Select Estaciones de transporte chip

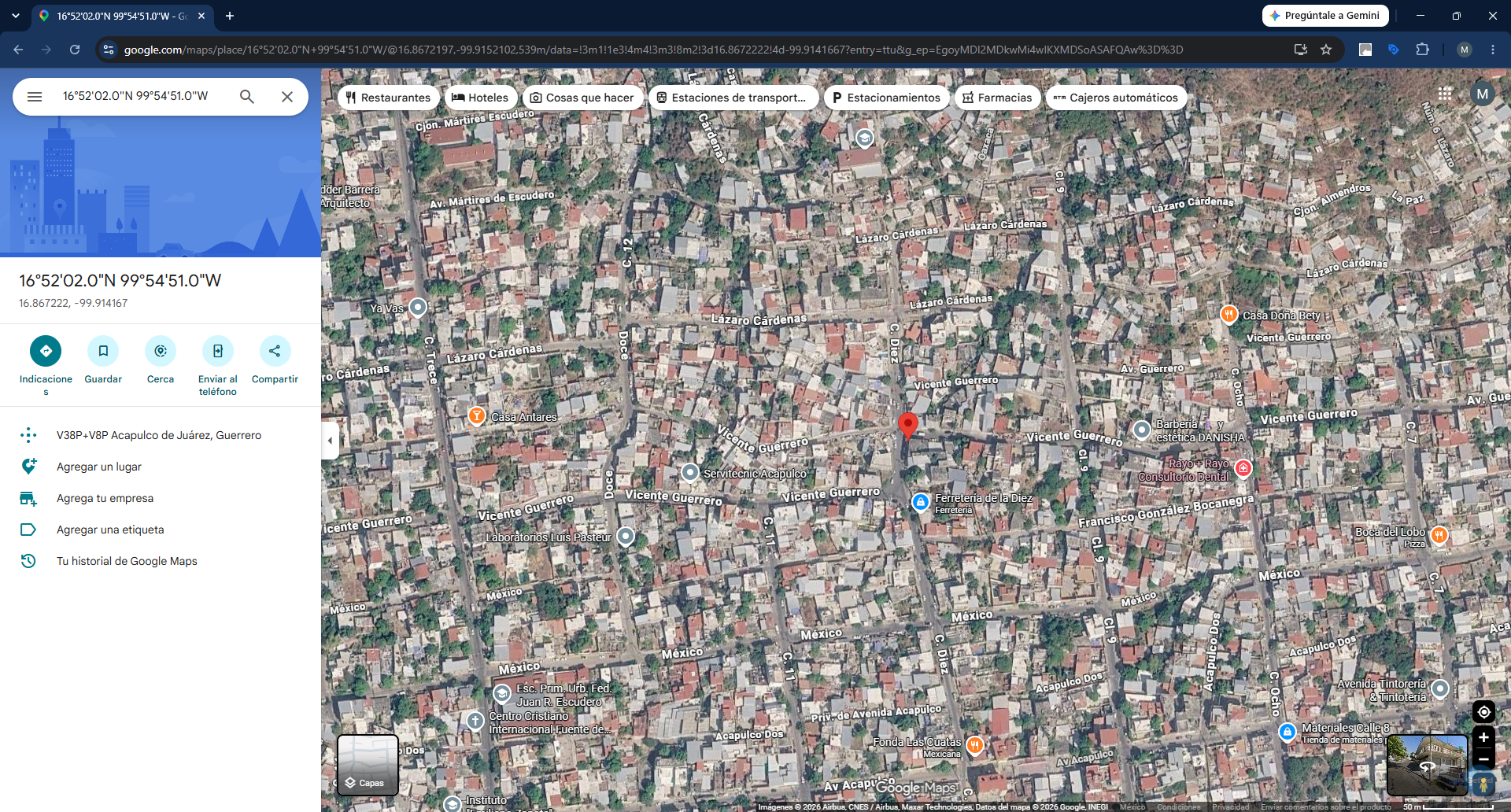click(x=732, y=98)
